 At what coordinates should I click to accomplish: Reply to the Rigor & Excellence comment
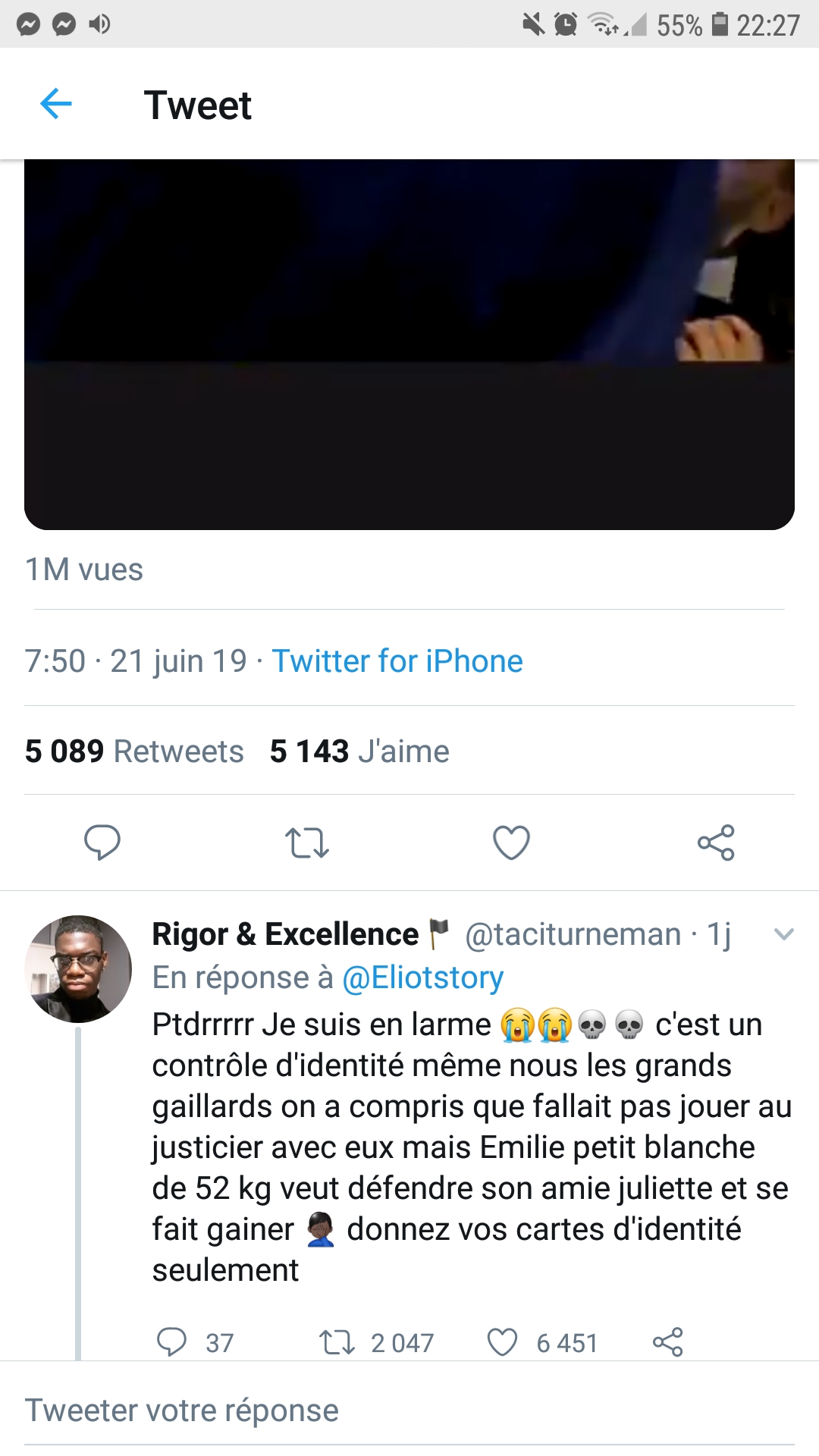point(172,1341)
